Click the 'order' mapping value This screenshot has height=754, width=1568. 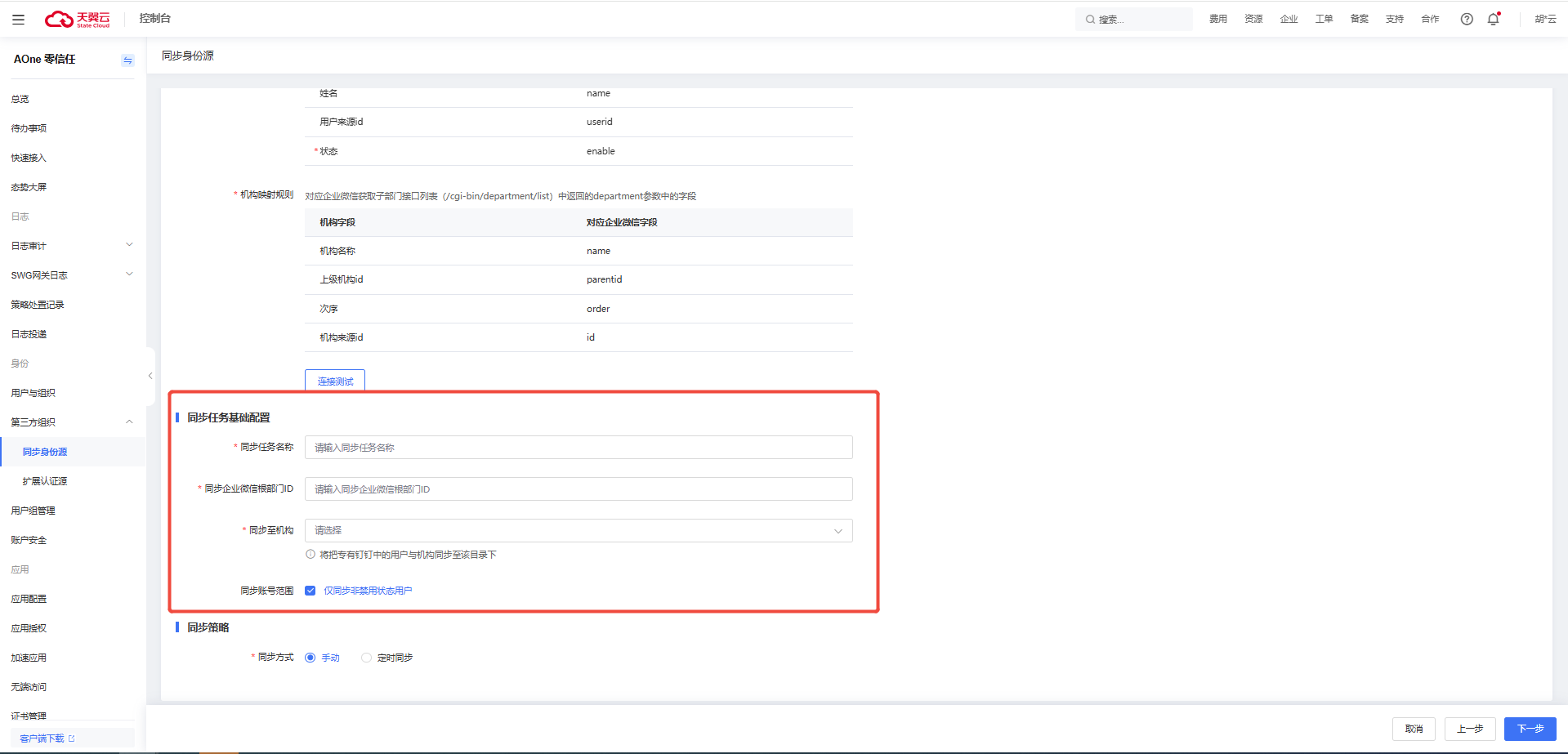(x=598, y=309)
